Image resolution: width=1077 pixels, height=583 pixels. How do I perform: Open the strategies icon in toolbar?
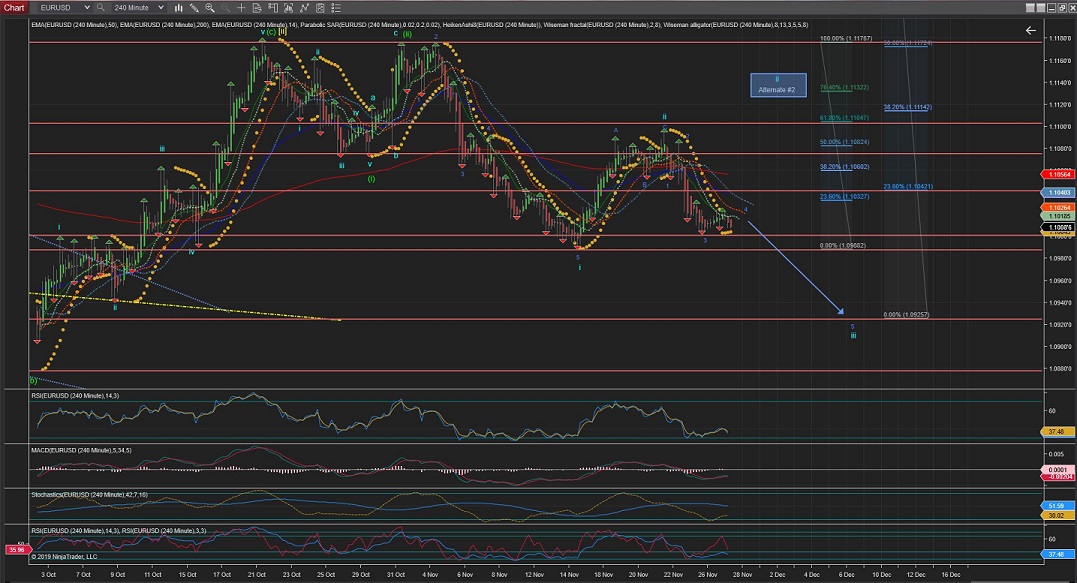[304, 7]
